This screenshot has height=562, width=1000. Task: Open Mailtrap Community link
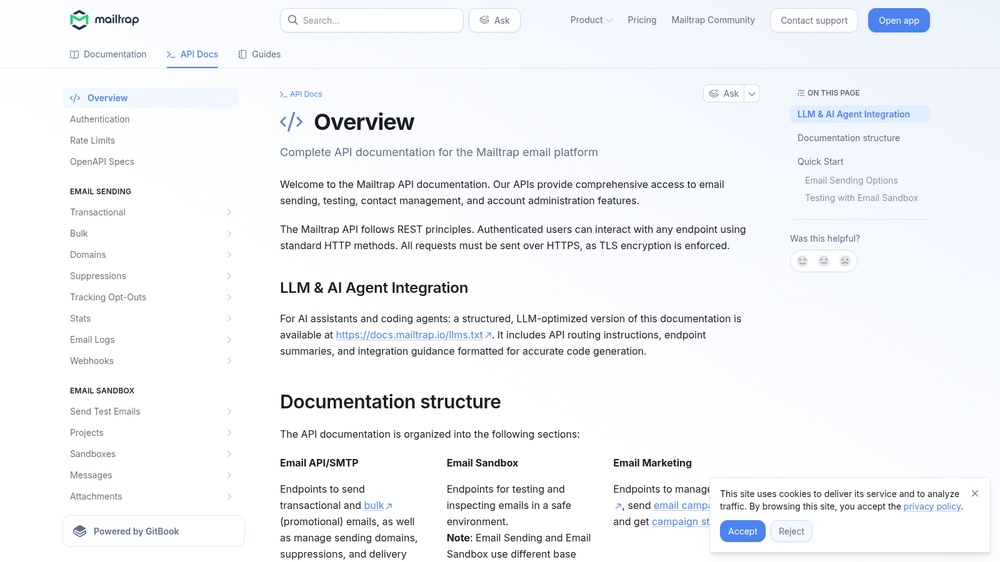pos(713,20)
